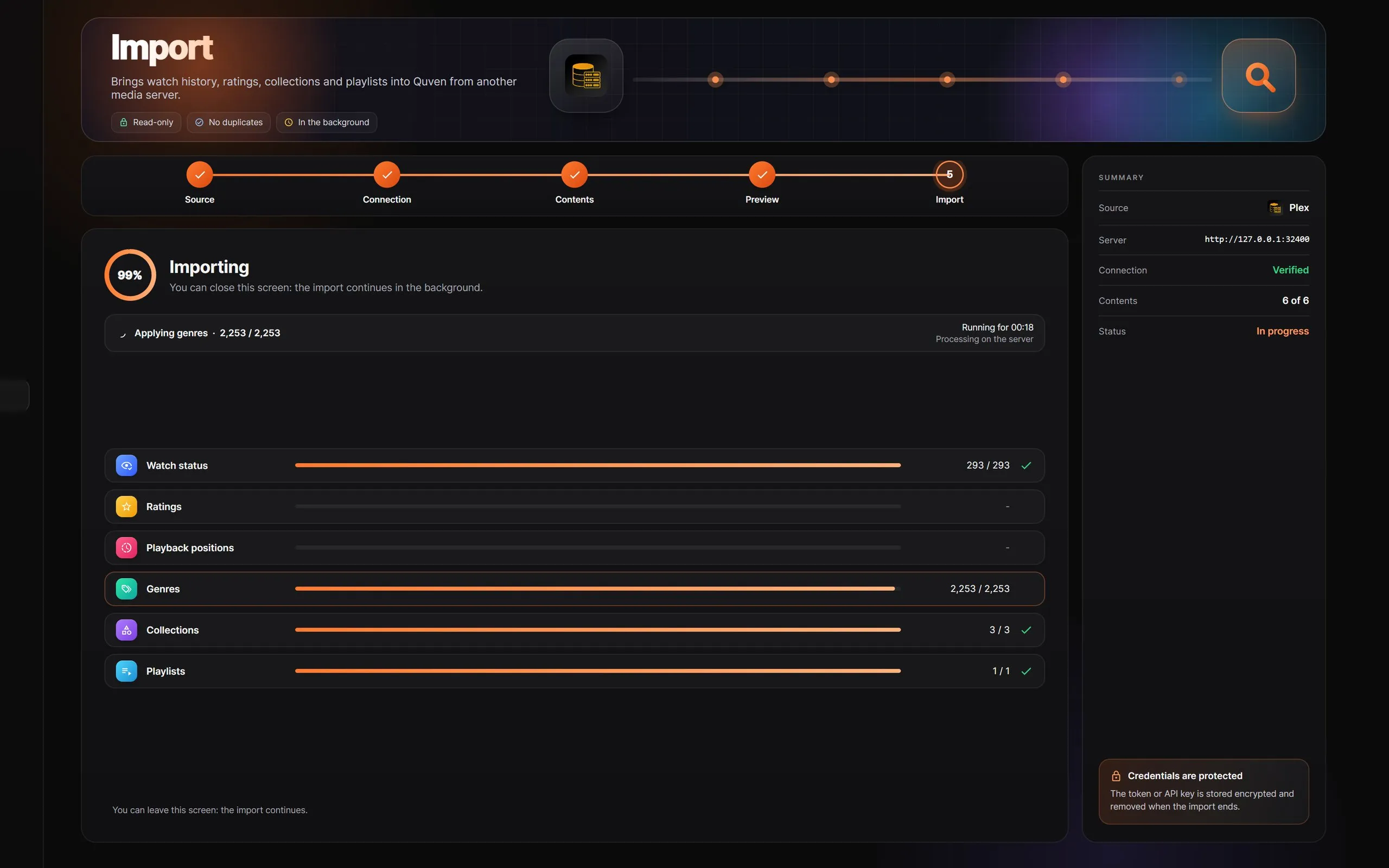This screenshot has width=1389, height=868.
Task: Click the green checkmark on Playlists row
Action: (x=1026, y=671)
